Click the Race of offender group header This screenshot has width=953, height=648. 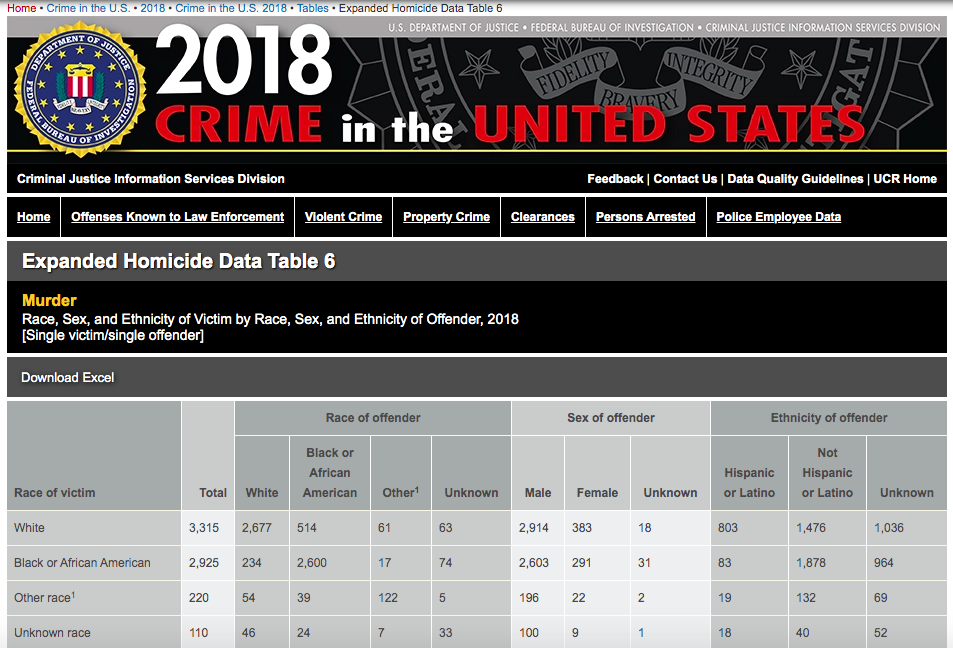[373, 418]
